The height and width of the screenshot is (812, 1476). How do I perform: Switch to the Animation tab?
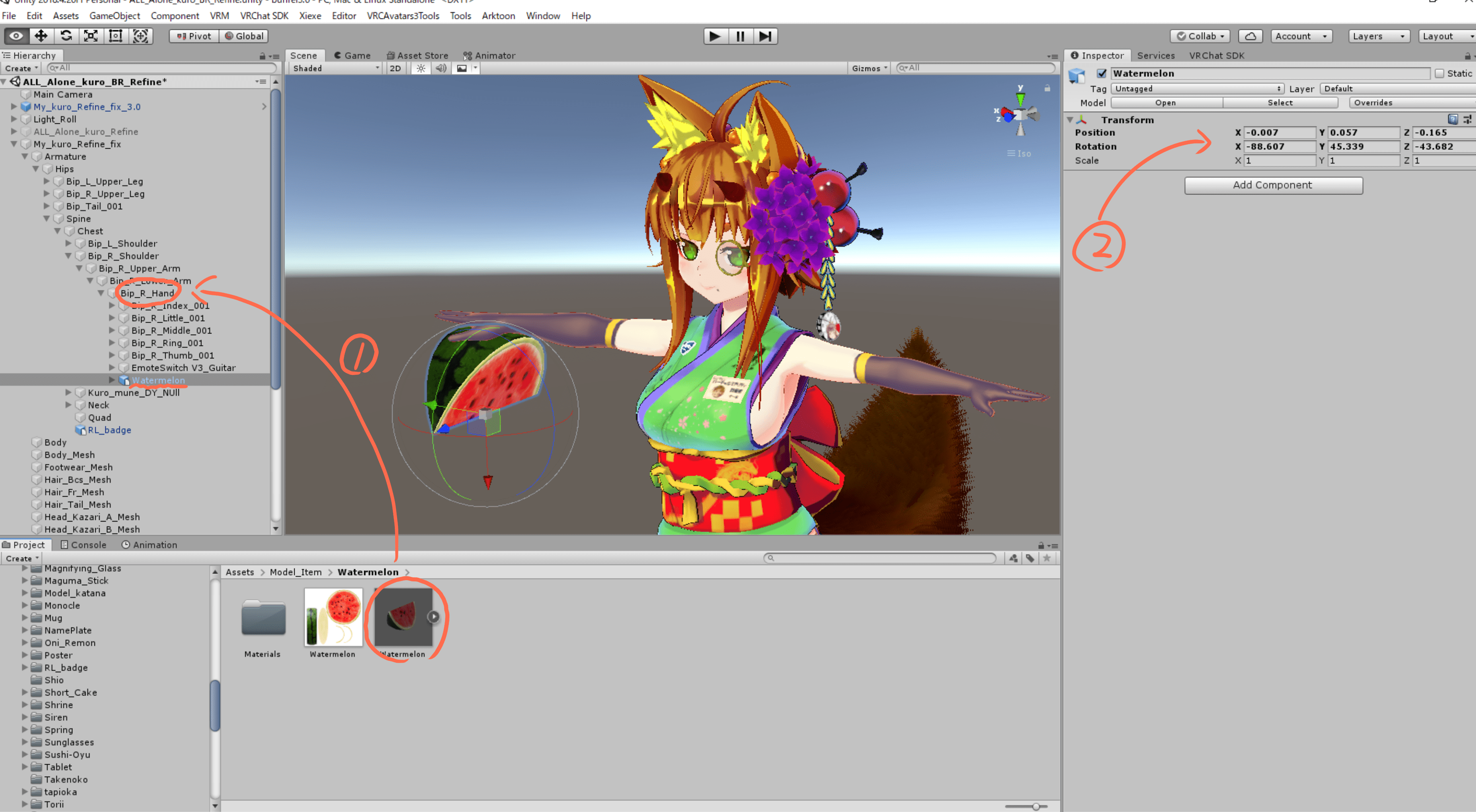[x=154, y=544]
